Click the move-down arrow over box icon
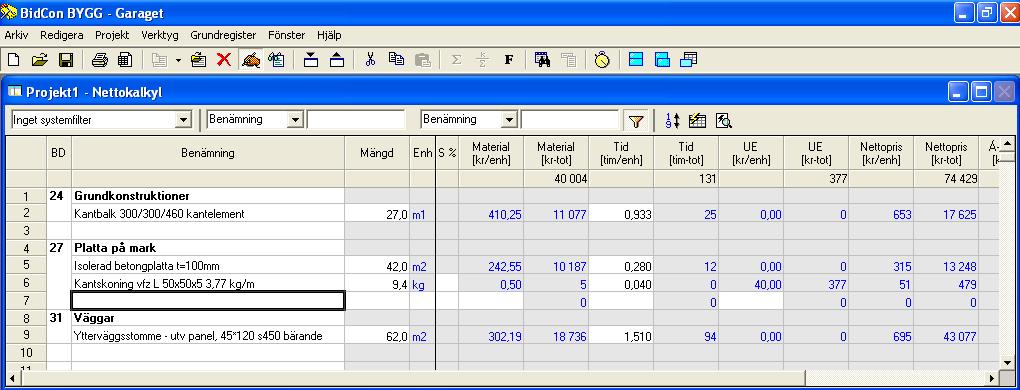Viewport: 1020px width, 390px height. click(x=311, y=60)
